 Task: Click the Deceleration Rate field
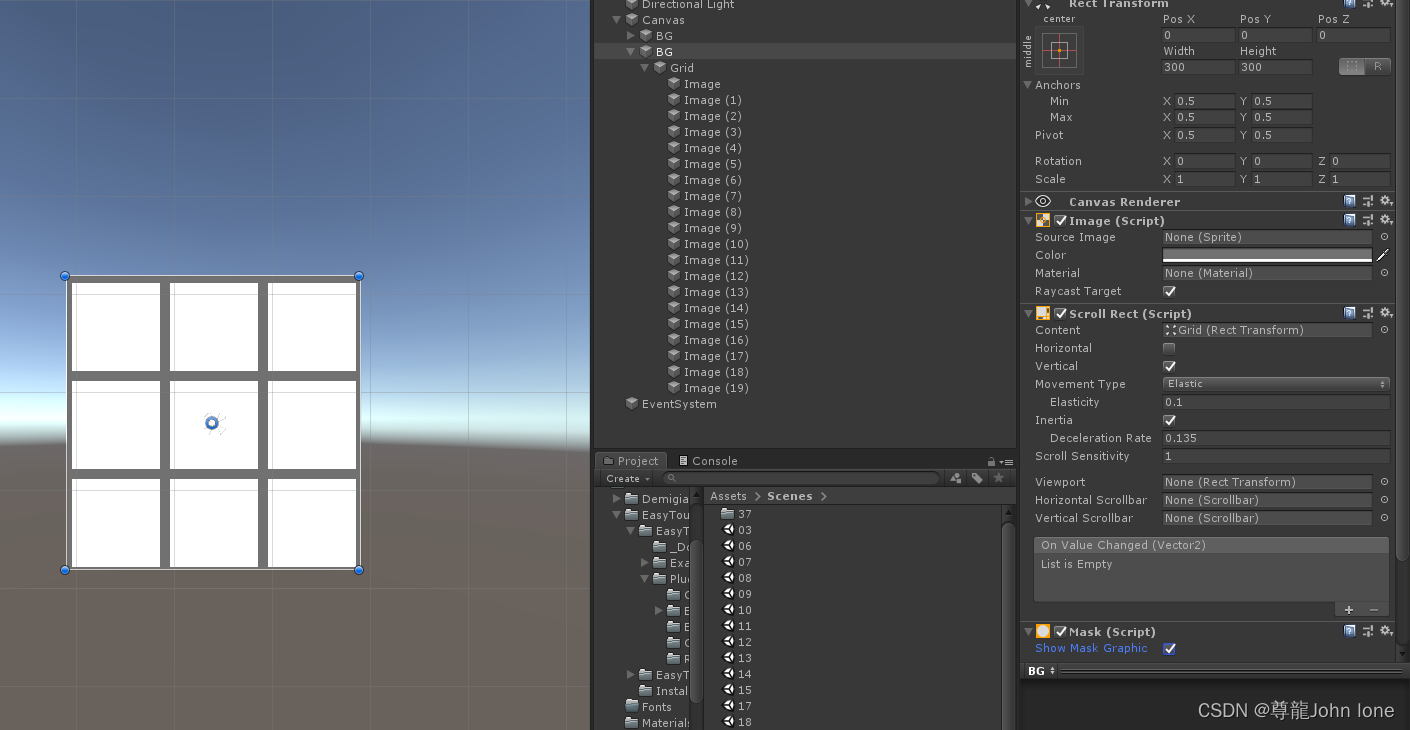point(1276,438)
